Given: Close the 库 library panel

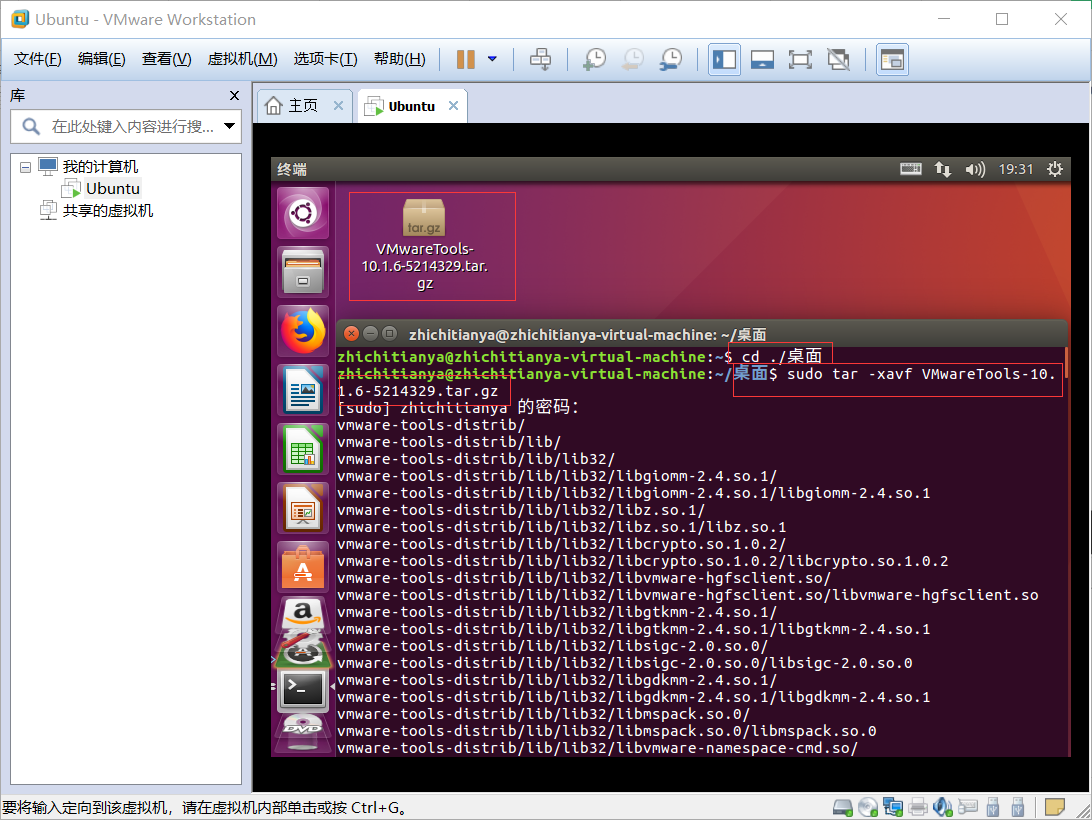Looking at the screenshot, I should coord(234,95).
